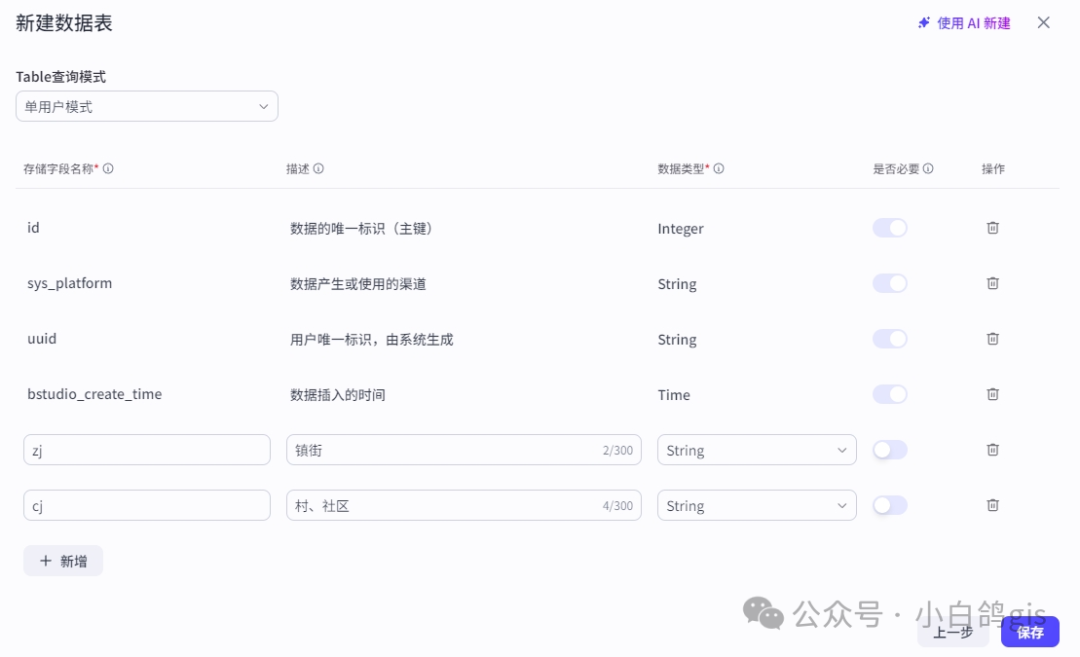Focus the zj field name input
The image size is (1080, 657).
(147, 450)
